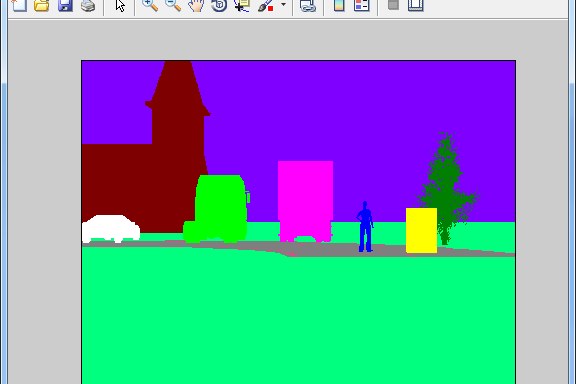Click the white car shape
This screenshot has width=576, height=384.
[x=111, y=229]
